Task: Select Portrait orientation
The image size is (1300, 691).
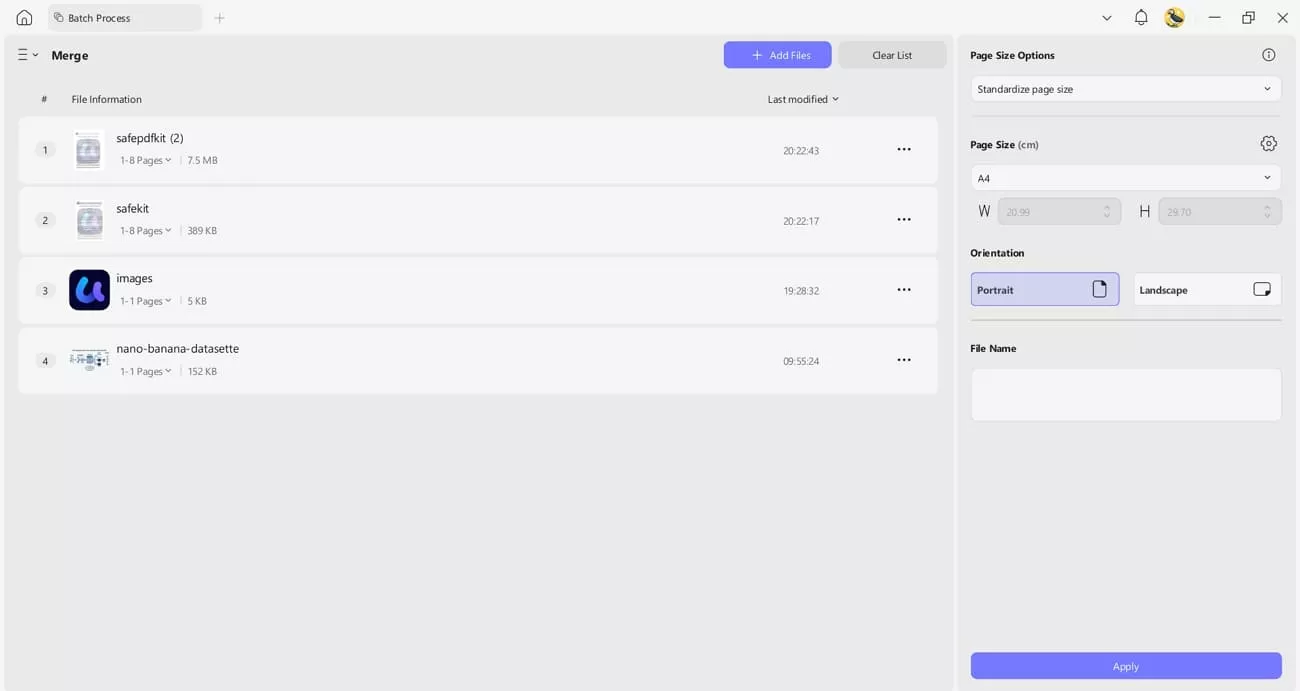Action: (1044, 289)
